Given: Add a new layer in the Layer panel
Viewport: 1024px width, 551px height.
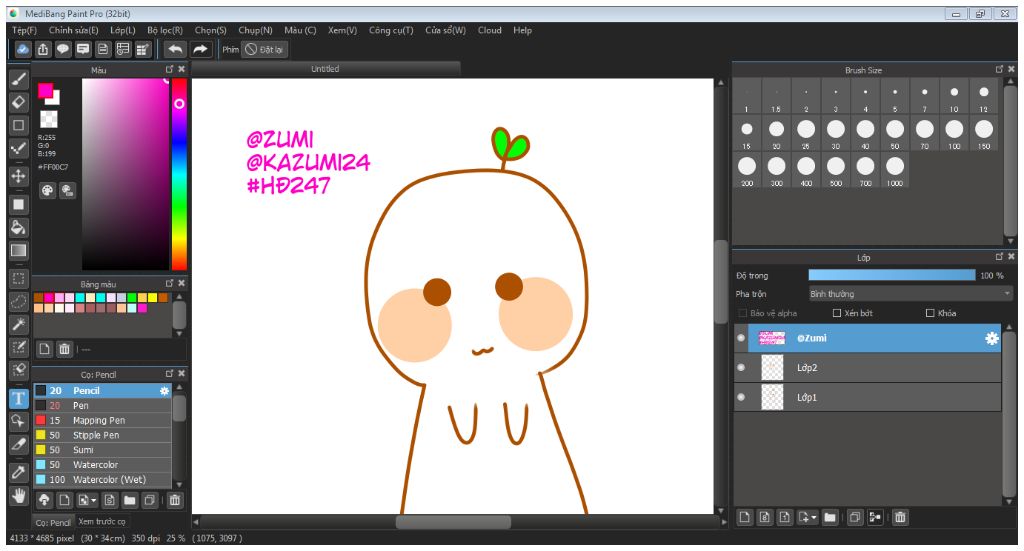Looking at the screenshot, I should click(x=744, y=518).
